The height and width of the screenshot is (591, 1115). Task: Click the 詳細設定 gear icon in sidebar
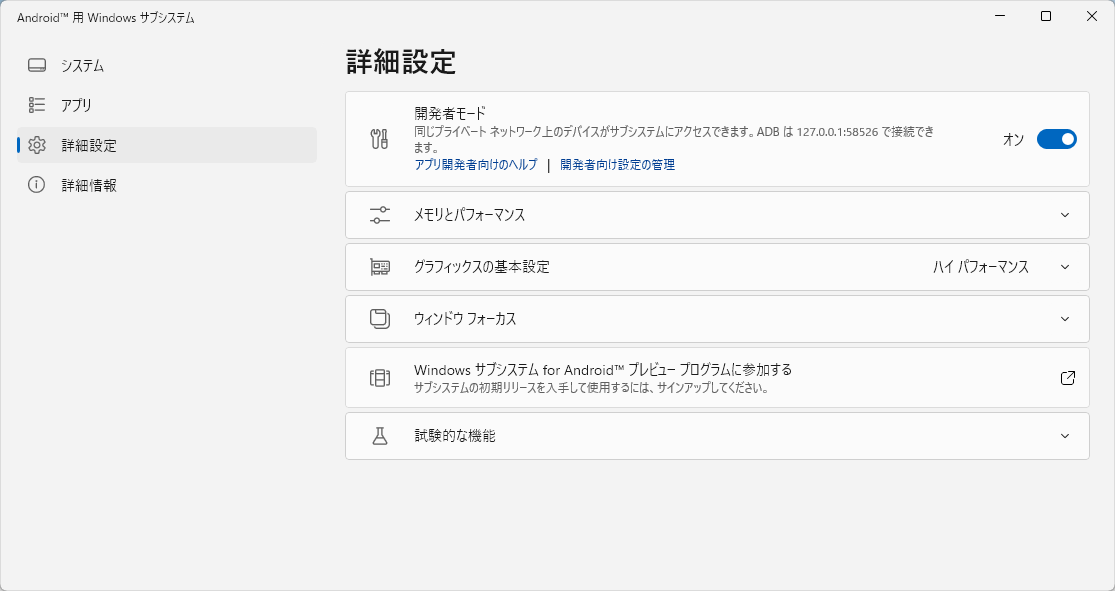point(37,145)
